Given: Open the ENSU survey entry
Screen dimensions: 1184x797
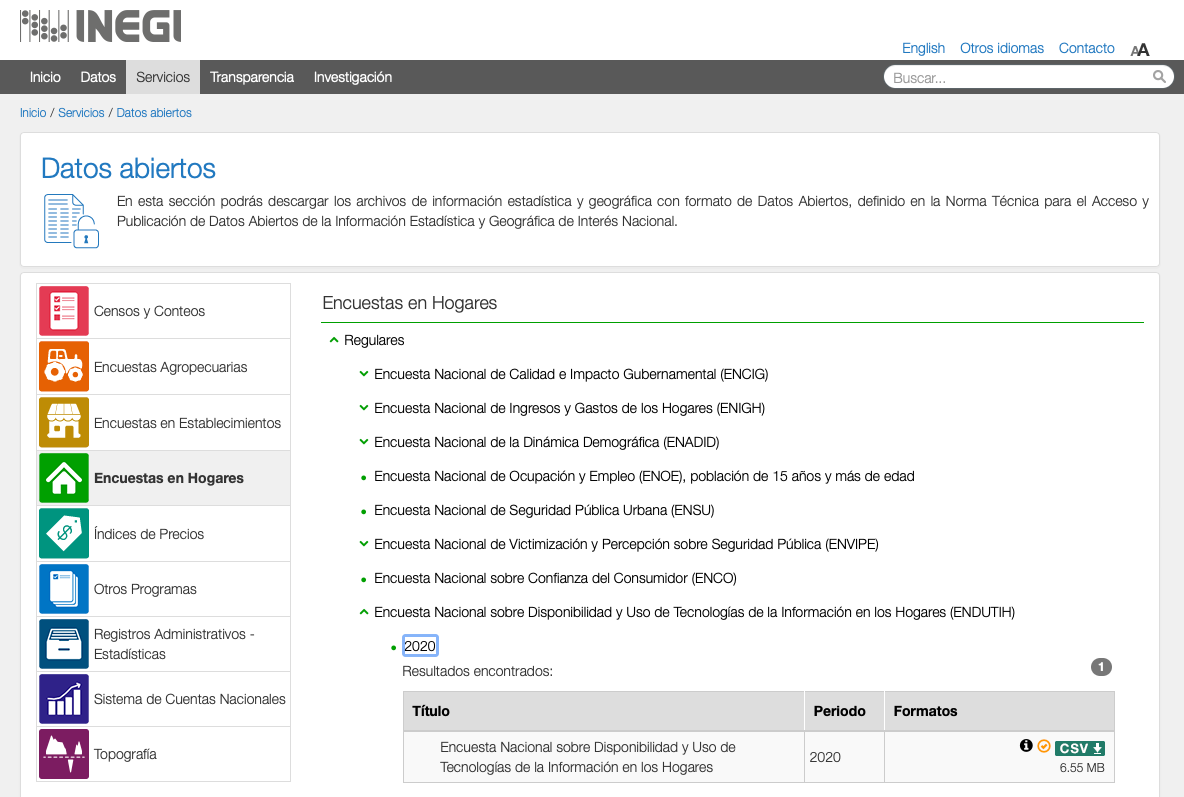Looking at the screenshot, I should 544,510.
